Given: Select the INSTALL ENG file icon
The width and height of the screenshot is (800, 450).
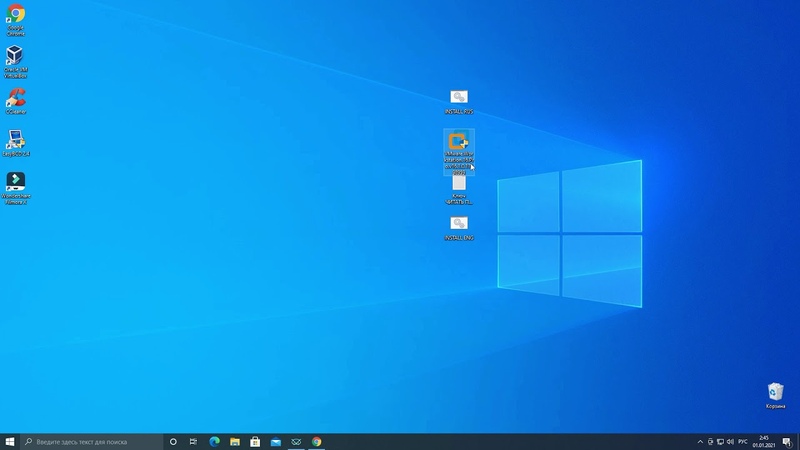Looking at the screenshot, I should click(x=459, y=228).
